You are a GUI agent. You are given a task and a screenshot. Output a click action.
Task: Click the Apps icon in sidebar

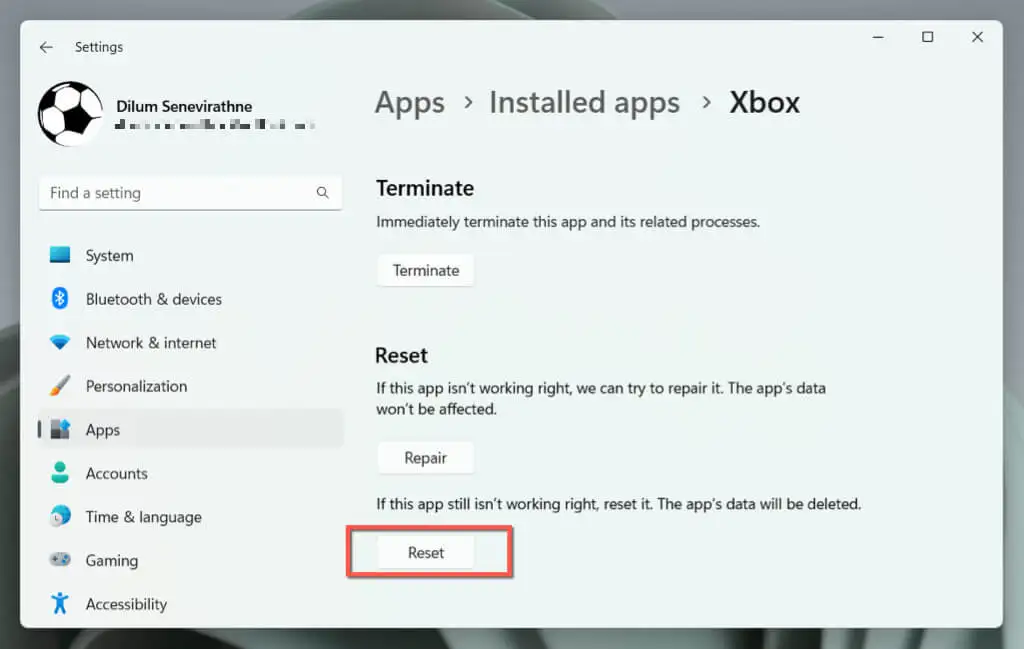[60, 429]
